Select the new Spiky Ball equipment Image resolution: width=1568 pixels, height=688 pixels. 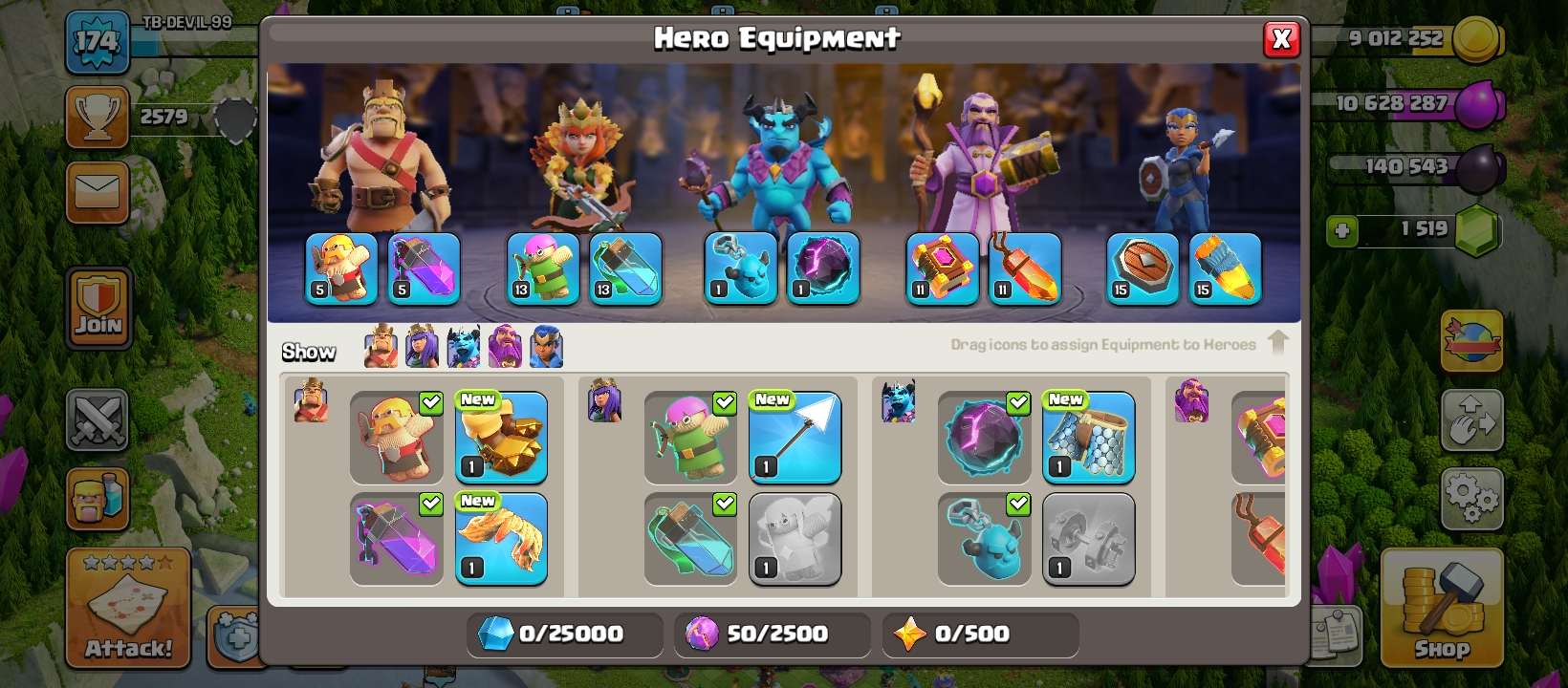[x=501, y=438]
